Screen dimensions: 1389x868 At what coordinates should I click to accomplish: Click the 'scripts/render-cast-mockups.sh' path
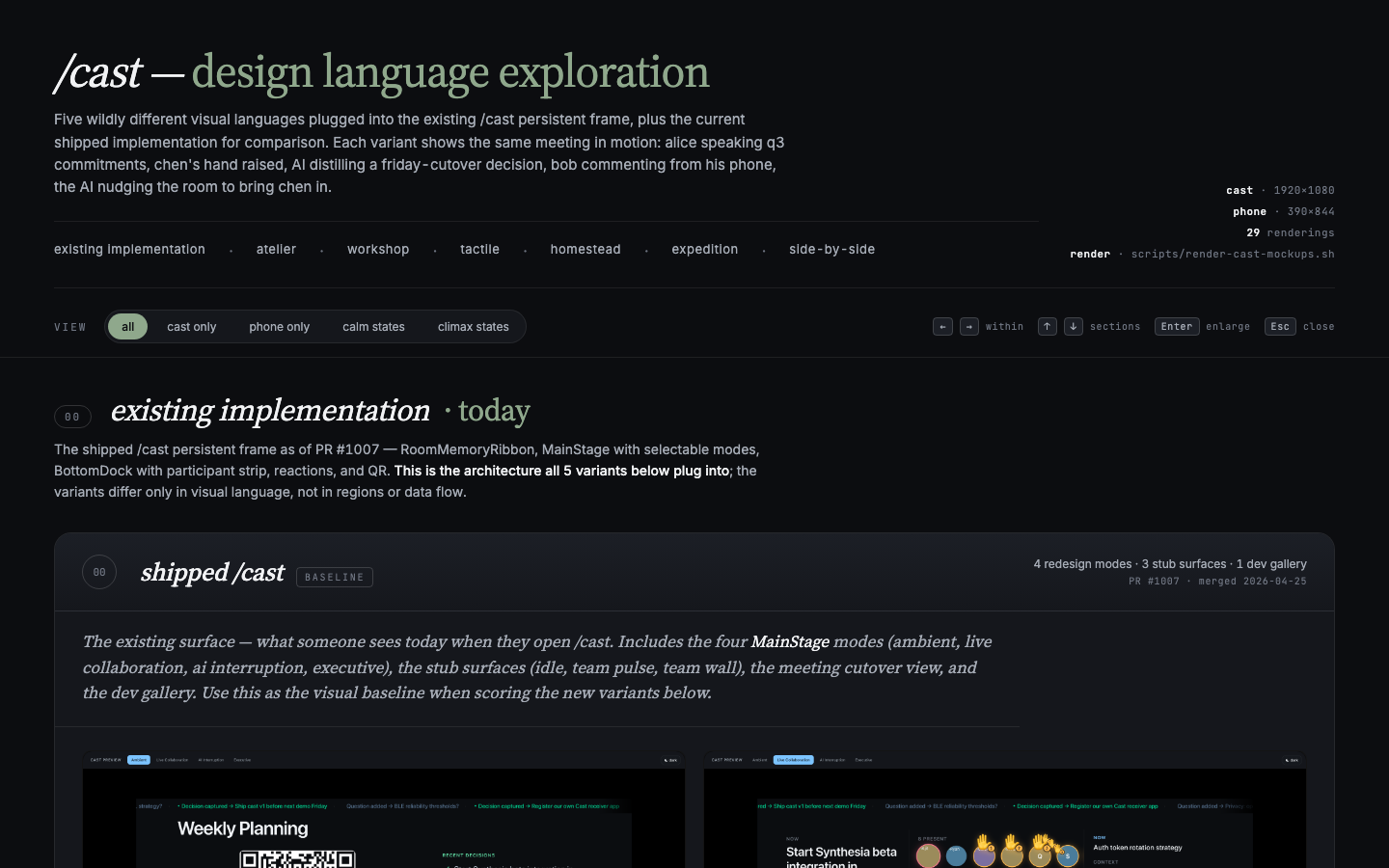1233,254
